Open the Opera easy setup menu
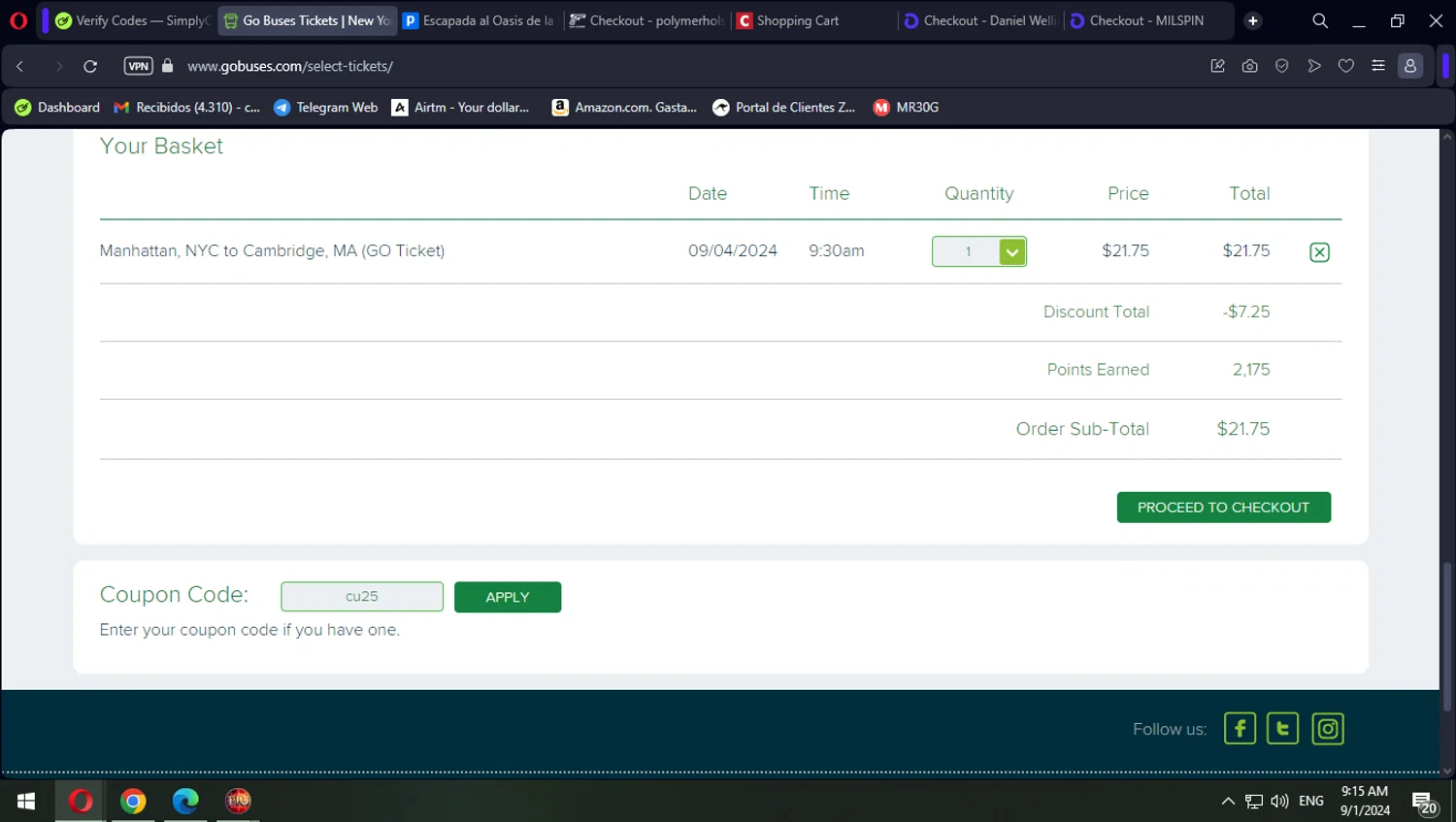This screenshot has width=1456, height=822. [1378, 66]
